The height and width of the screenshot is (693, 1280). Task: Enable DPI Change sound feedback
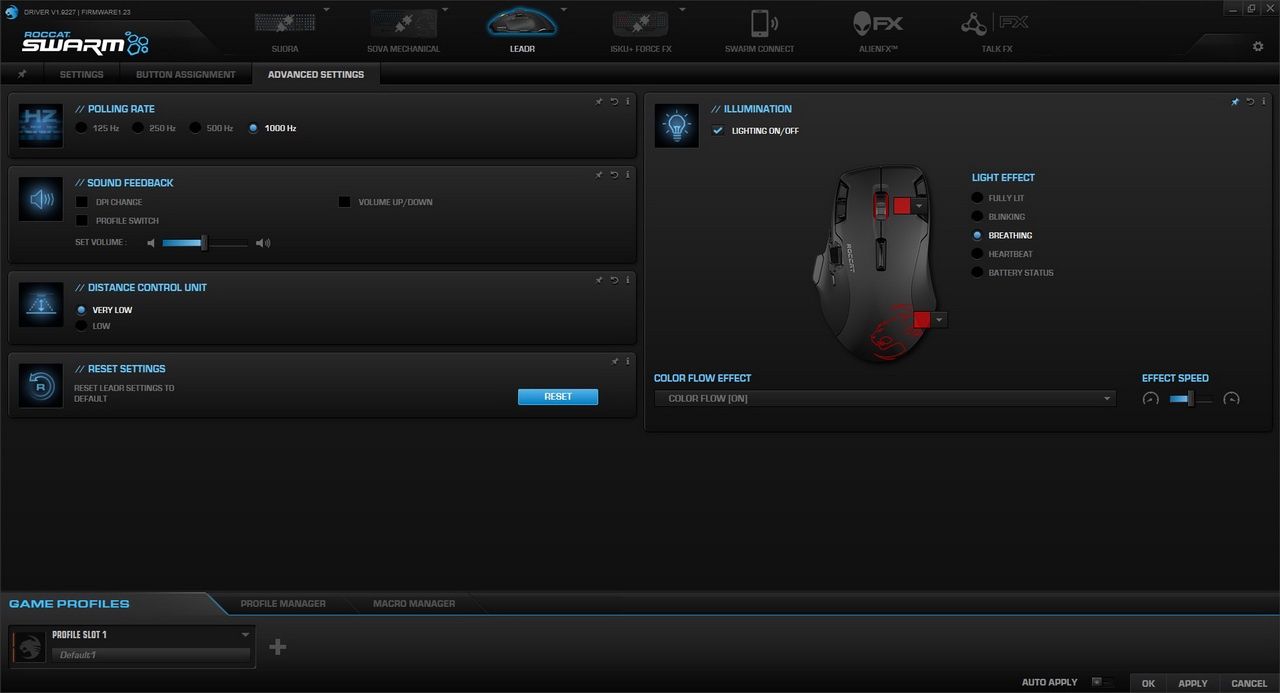click(82, 202)
